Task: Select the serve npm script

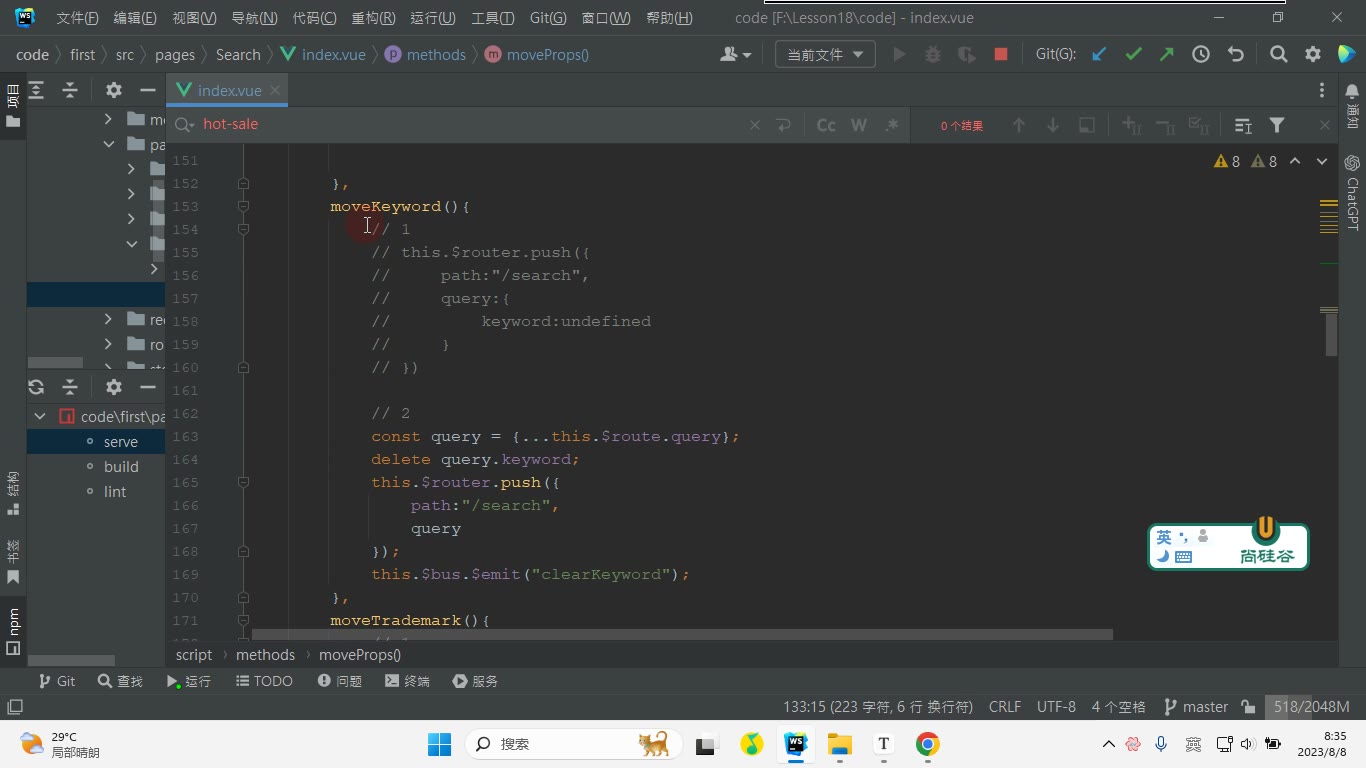Action: [121, 442]
